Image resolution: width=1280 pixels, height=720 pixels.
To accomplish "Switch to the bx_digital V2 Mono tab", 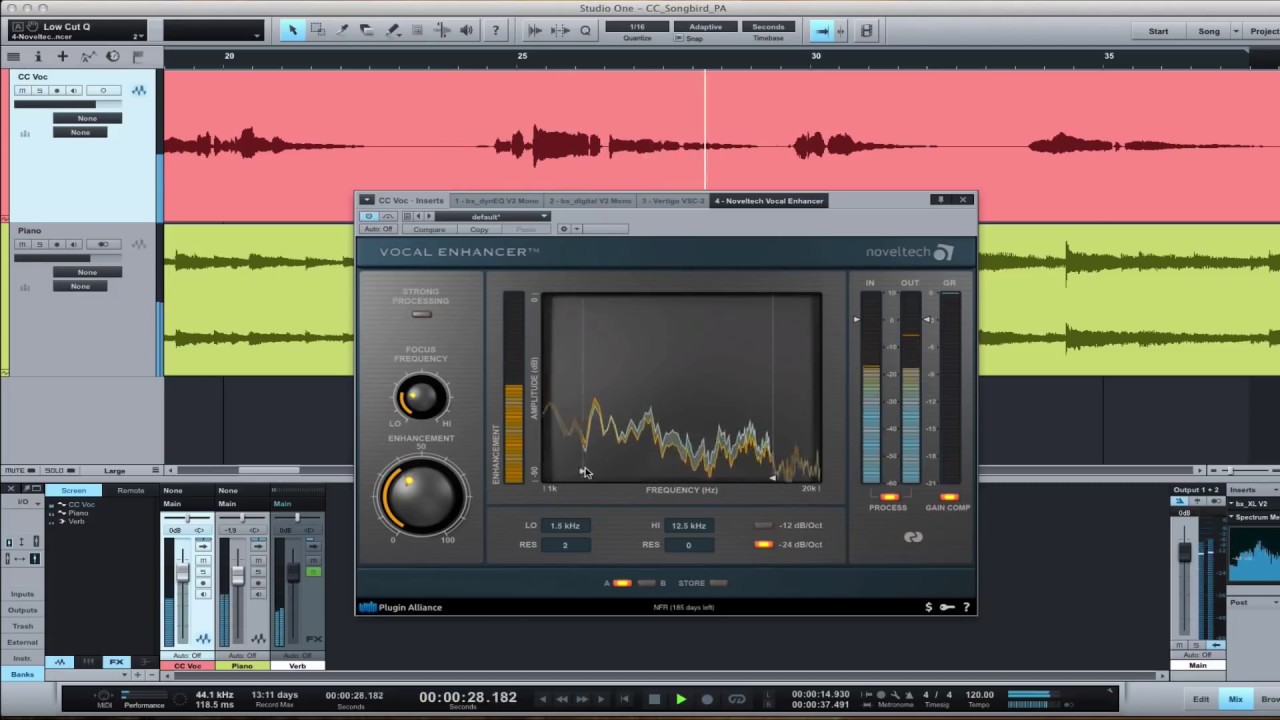I will tap(590, 201).
